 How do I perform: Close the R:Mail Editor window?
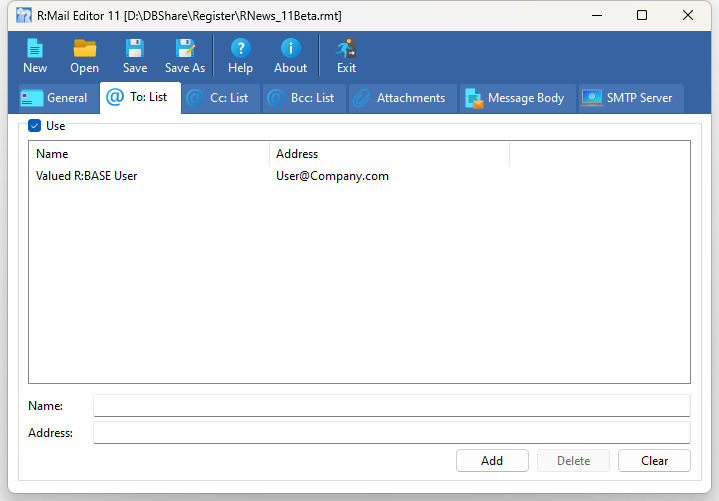(687, 16)
